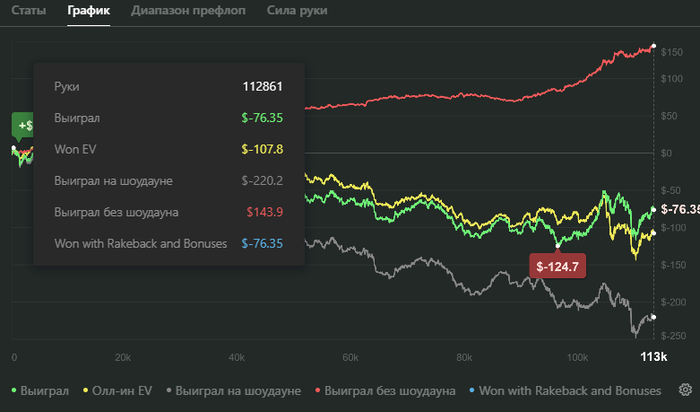
Task: Click the Руки label in tooltip
Action: tap(67, 87)
